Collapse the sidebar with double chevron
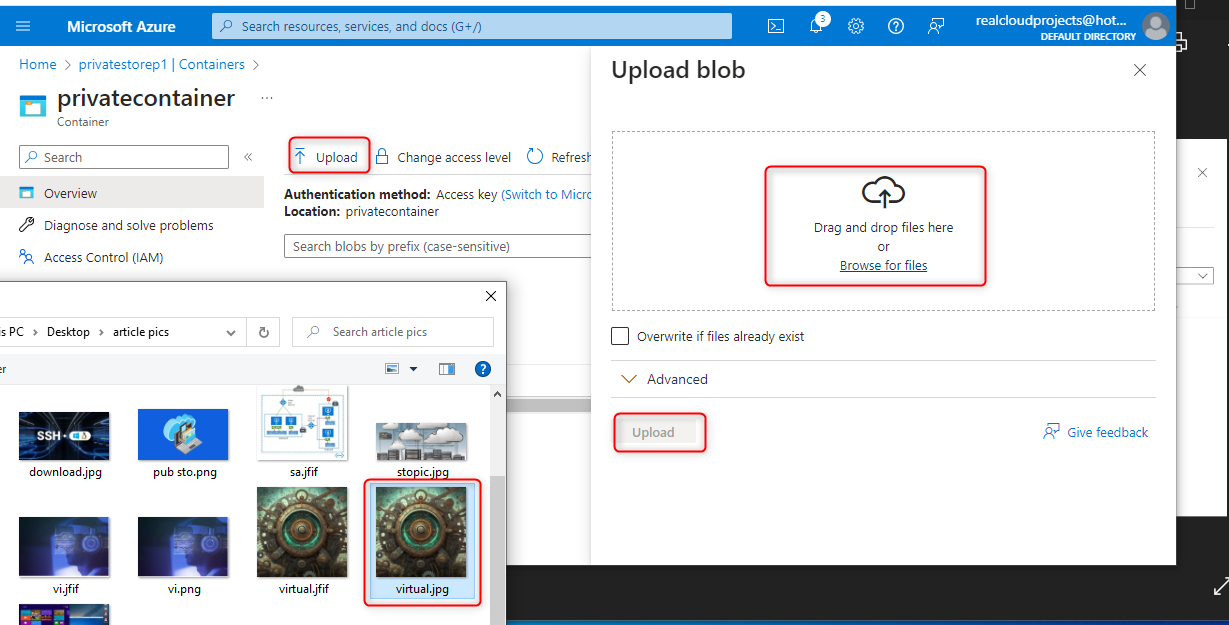The width and height of the screenshot is (1229, 625). 248,157
